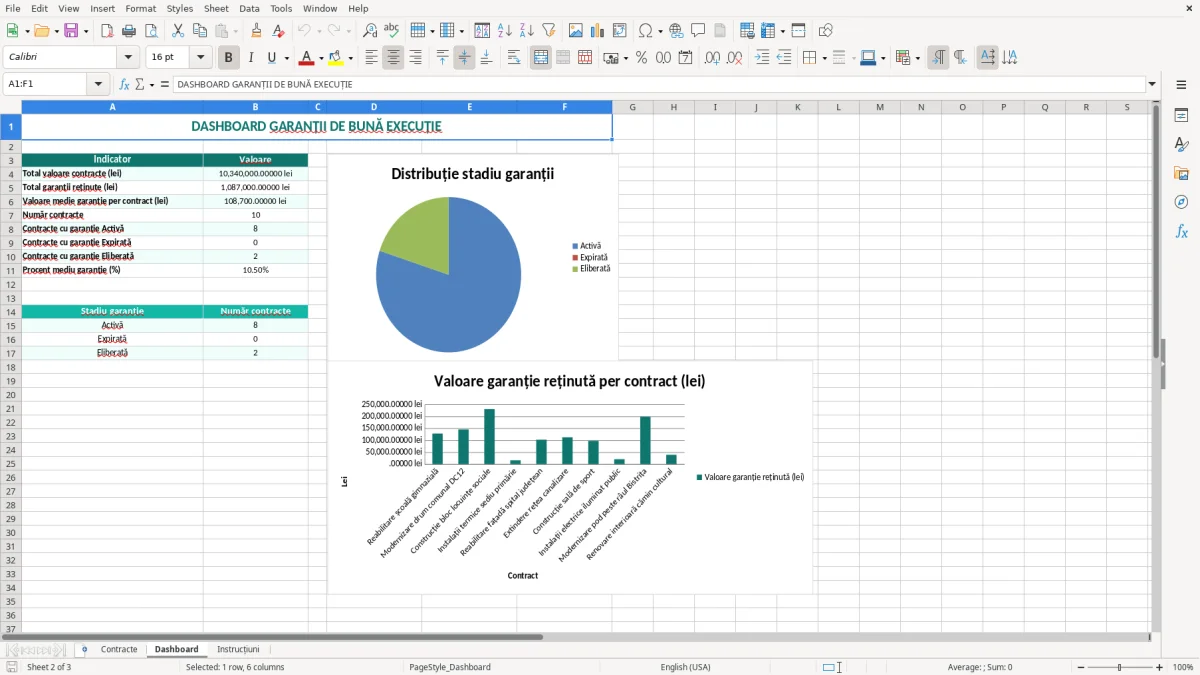
Task: Open the Open-file dropdown arrow
Action: click(x=54, y=31)
